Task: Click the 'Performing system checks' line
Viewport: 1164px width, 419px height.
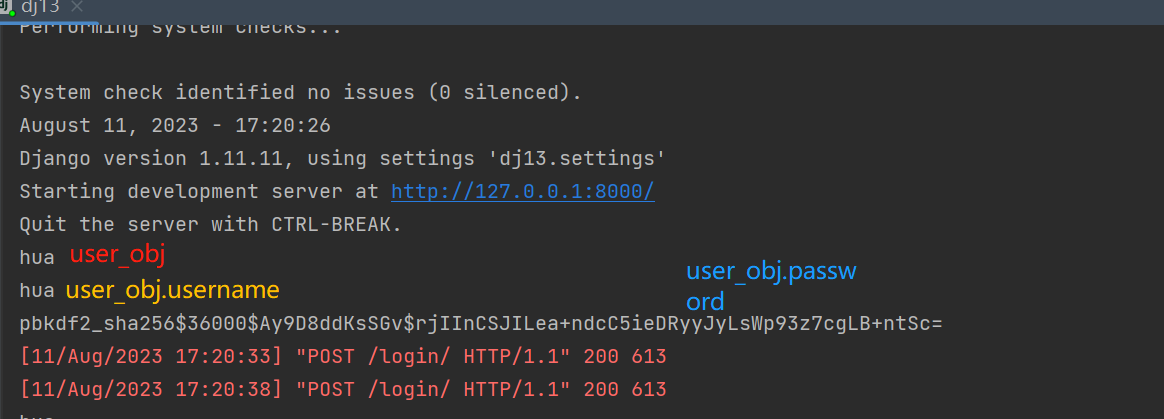Action: coord(180,29)
